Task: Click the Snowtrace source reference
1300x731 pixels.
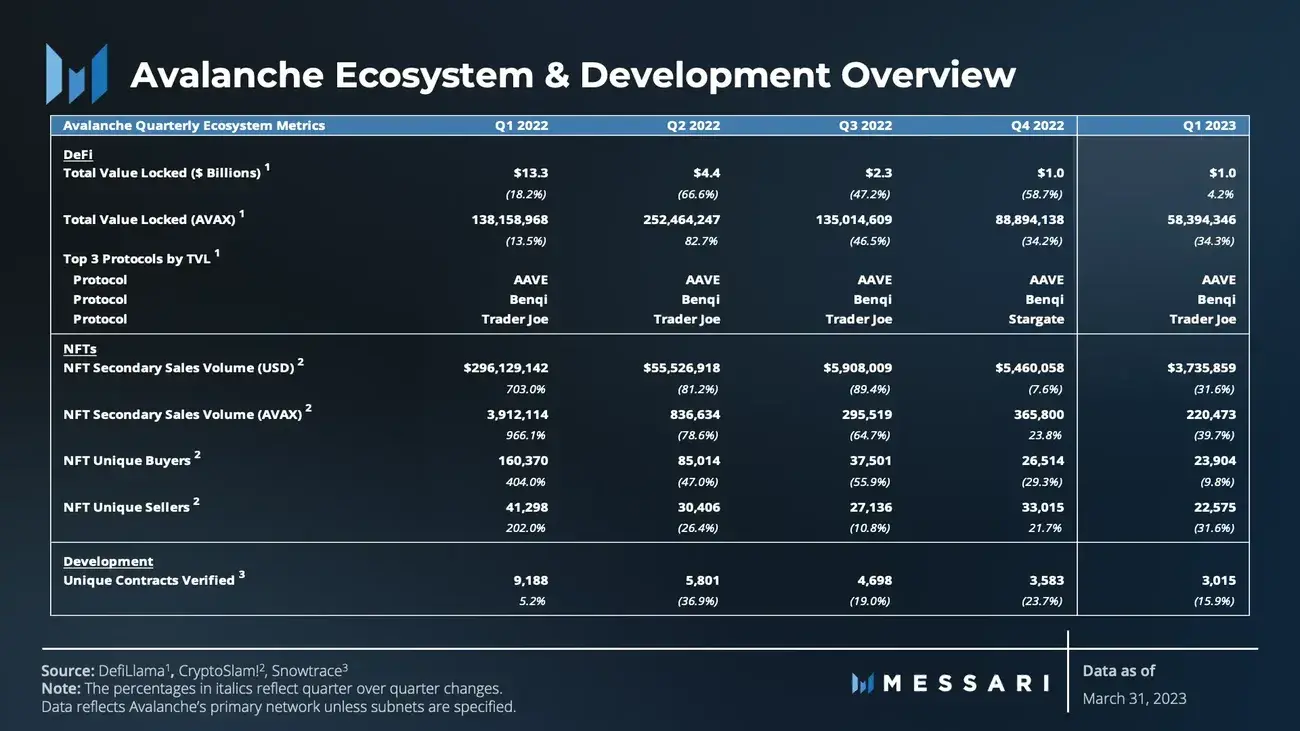Action: (307, 670)
